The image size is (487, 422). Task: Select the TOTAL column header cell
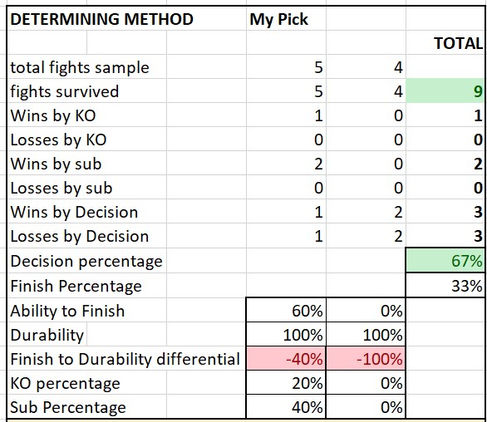tap(445, 43)
